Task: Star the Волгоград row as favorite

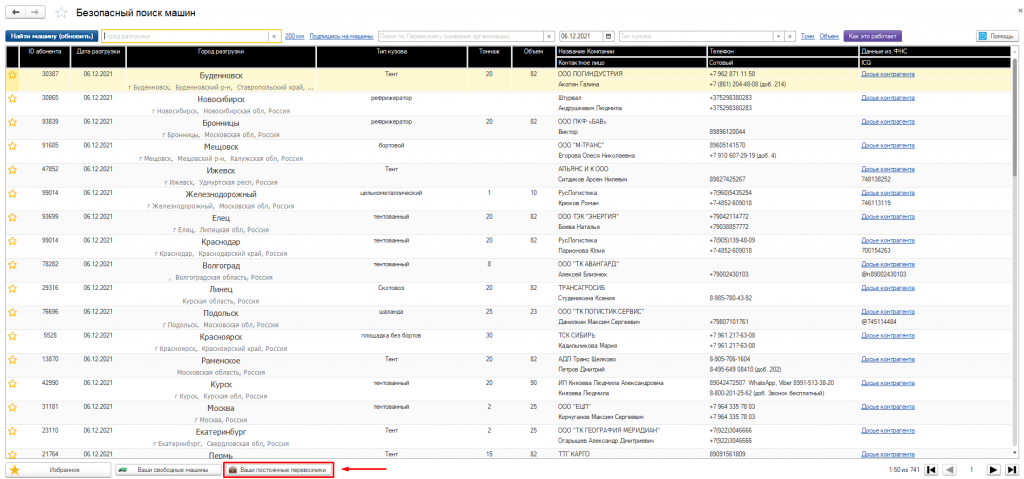Action: 12,265
